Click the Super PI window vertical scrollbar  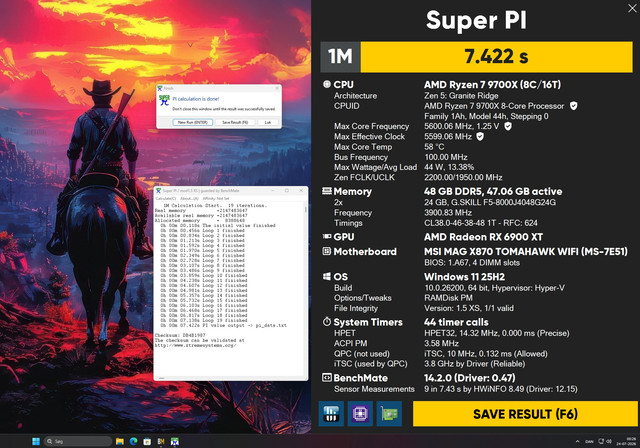point(305,289)
